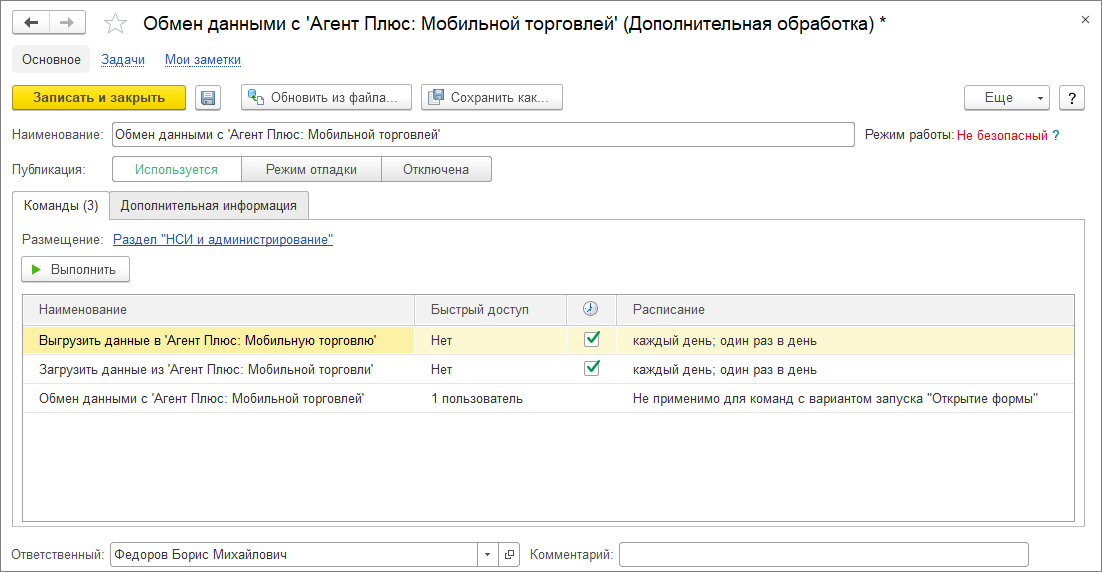Expand the Ответственный dropdown list
This screenshot has height=572, width=1102.
click(x=488, y=554)
